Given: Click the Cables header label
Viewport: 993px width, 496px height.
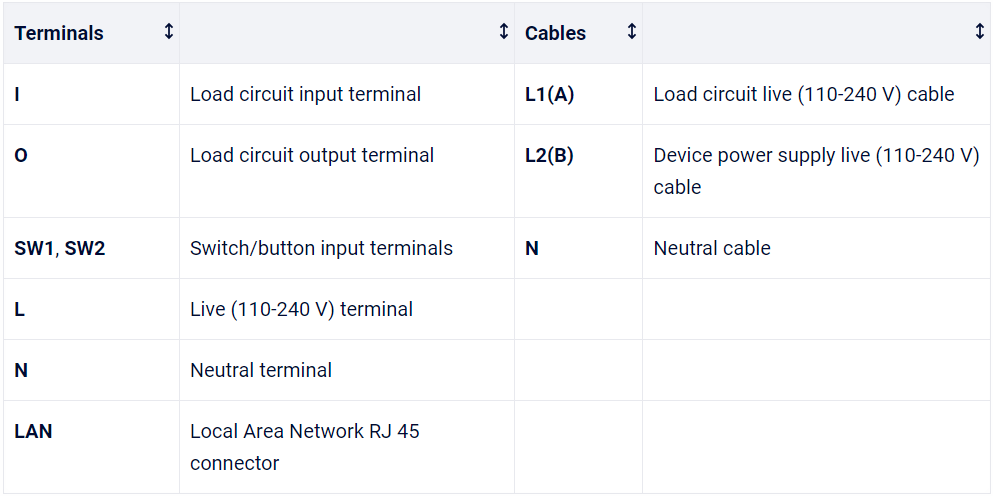Looking at the screenshot, I should tap(555, 33).
